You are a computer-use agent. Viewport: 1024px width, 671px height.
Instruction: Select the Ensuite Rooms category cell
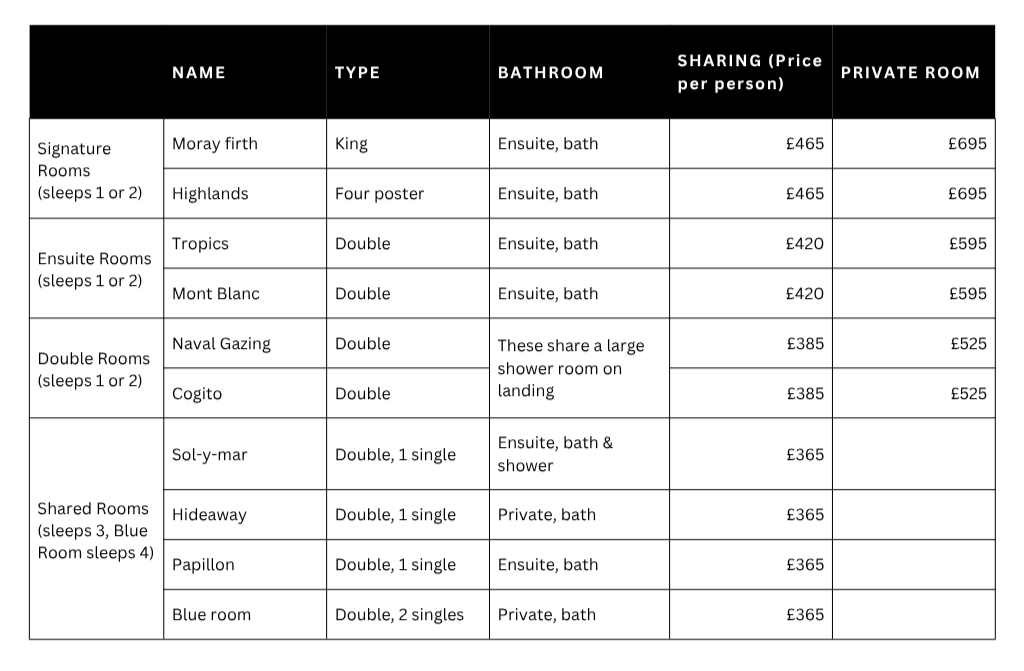(97, 269)
